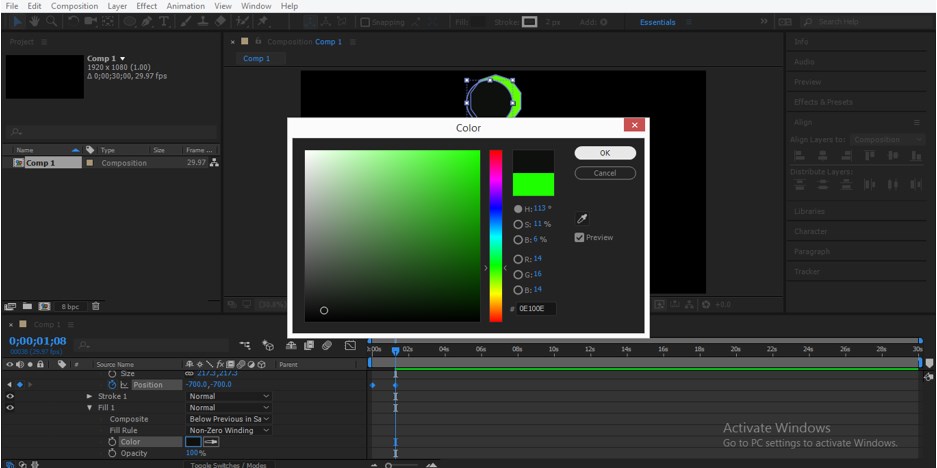The height and width of the screenshot is (468, 937).
Task: Toggle the Opacity property stopwatch
Action: point(112,453)
